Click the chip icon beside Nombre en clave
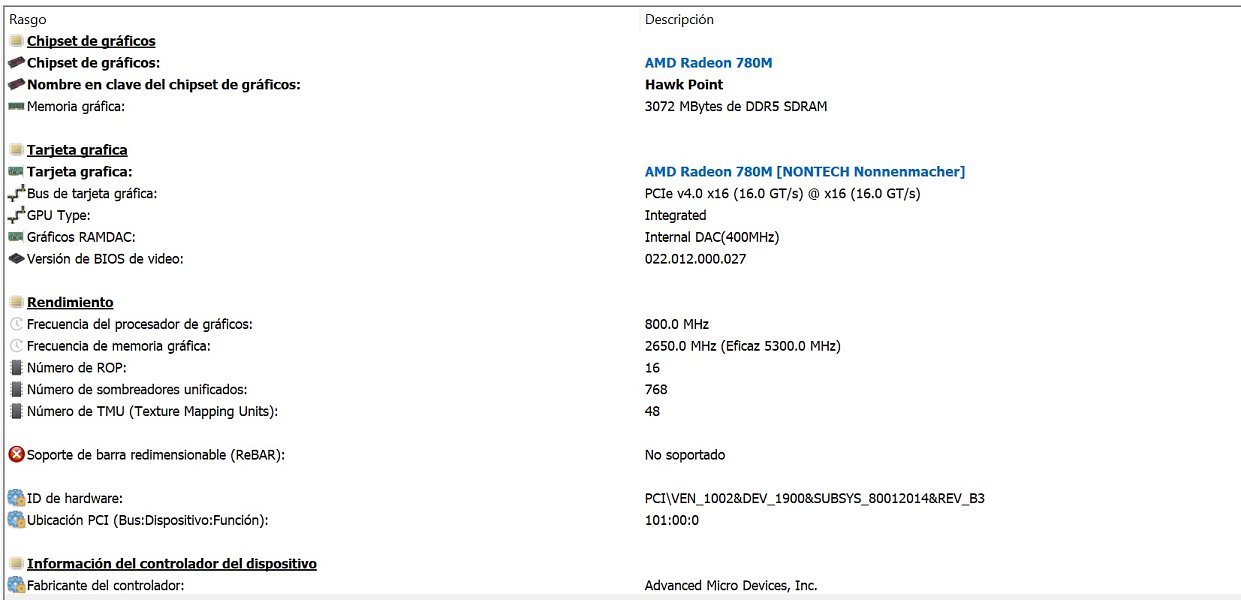 pos(16,85)
